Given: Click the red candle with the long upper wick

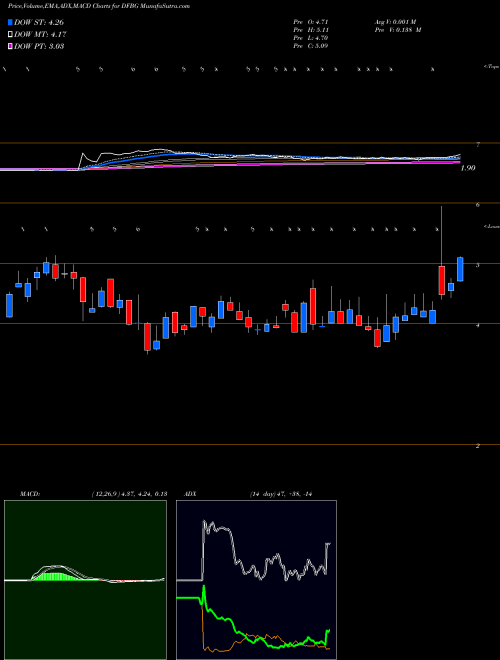Looking at the screenshot, I should point(441,280).
